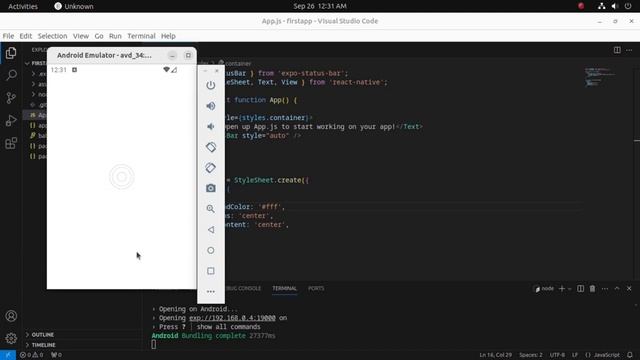Open the Search view in activity bar
Viewport: 640px width, 360px height.
(x=11, y=75)
